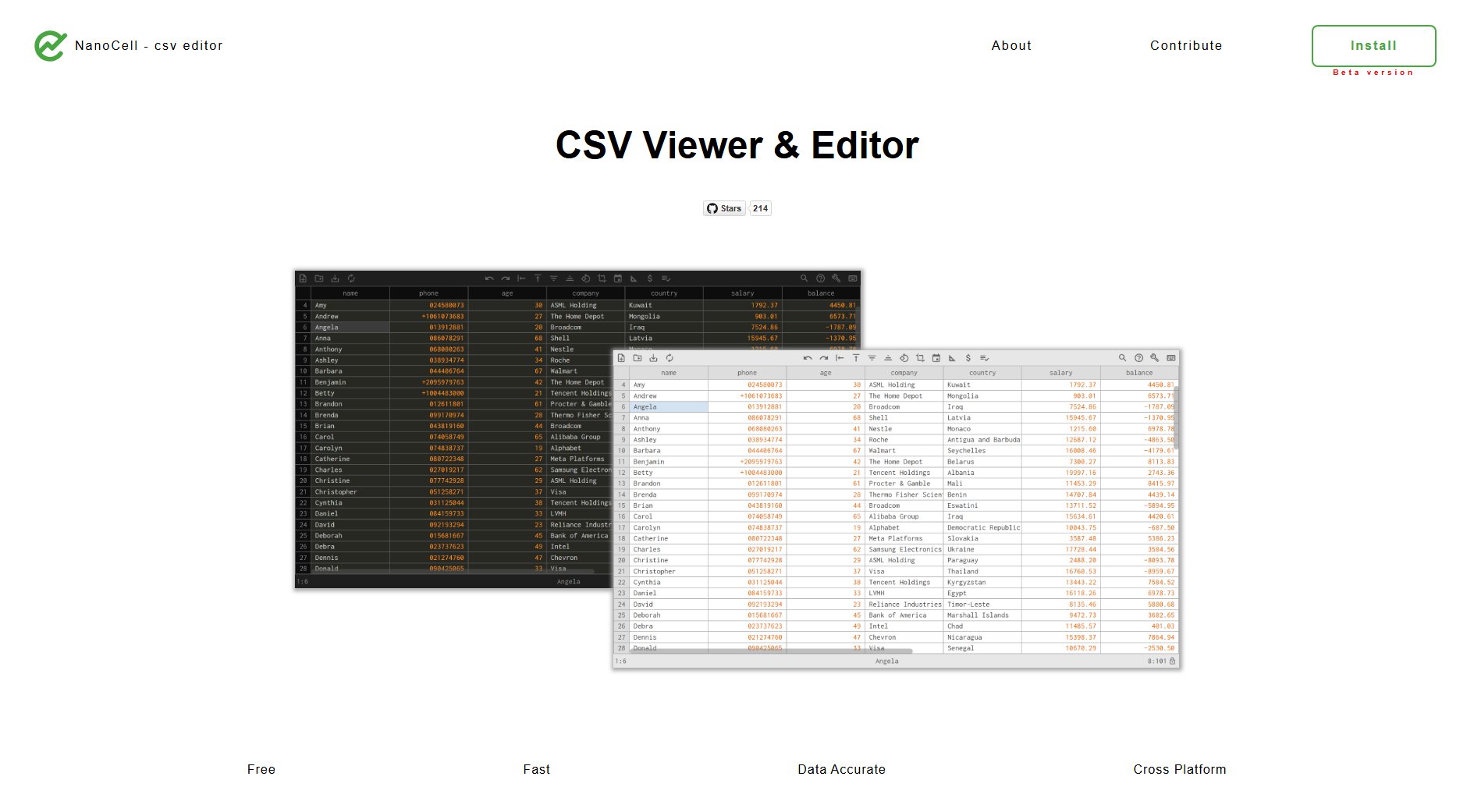Click new file icon in light-theme screenshot

tap(621, 358)
